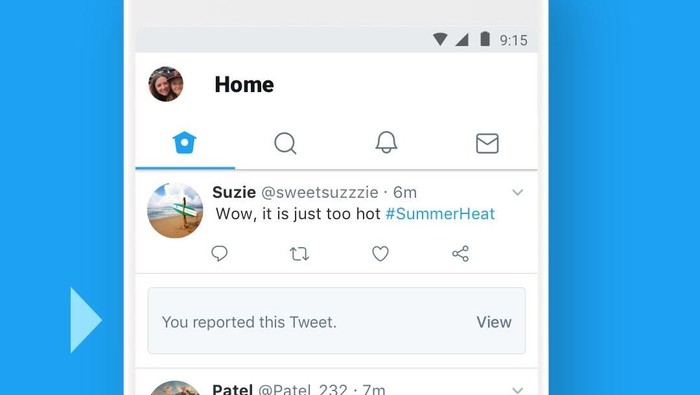Reply to Suzie's tweet
This screenshot has width=700, height=395.
coord(219,254)
